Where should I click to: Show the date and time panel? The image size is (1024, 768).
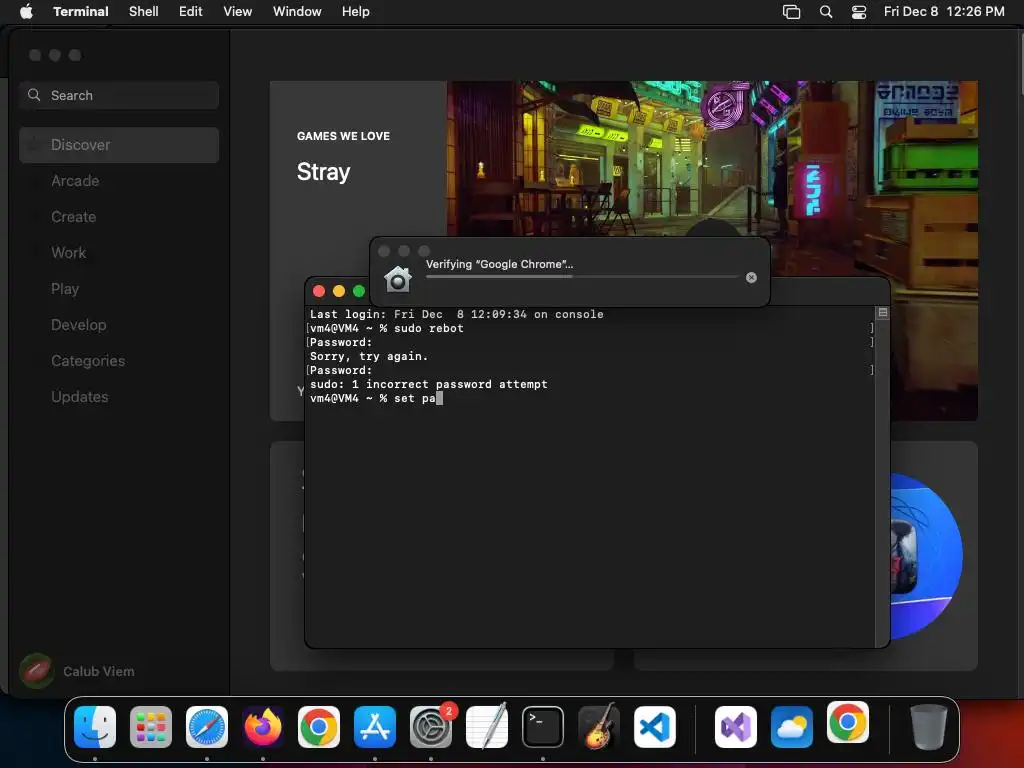point(944,11)
